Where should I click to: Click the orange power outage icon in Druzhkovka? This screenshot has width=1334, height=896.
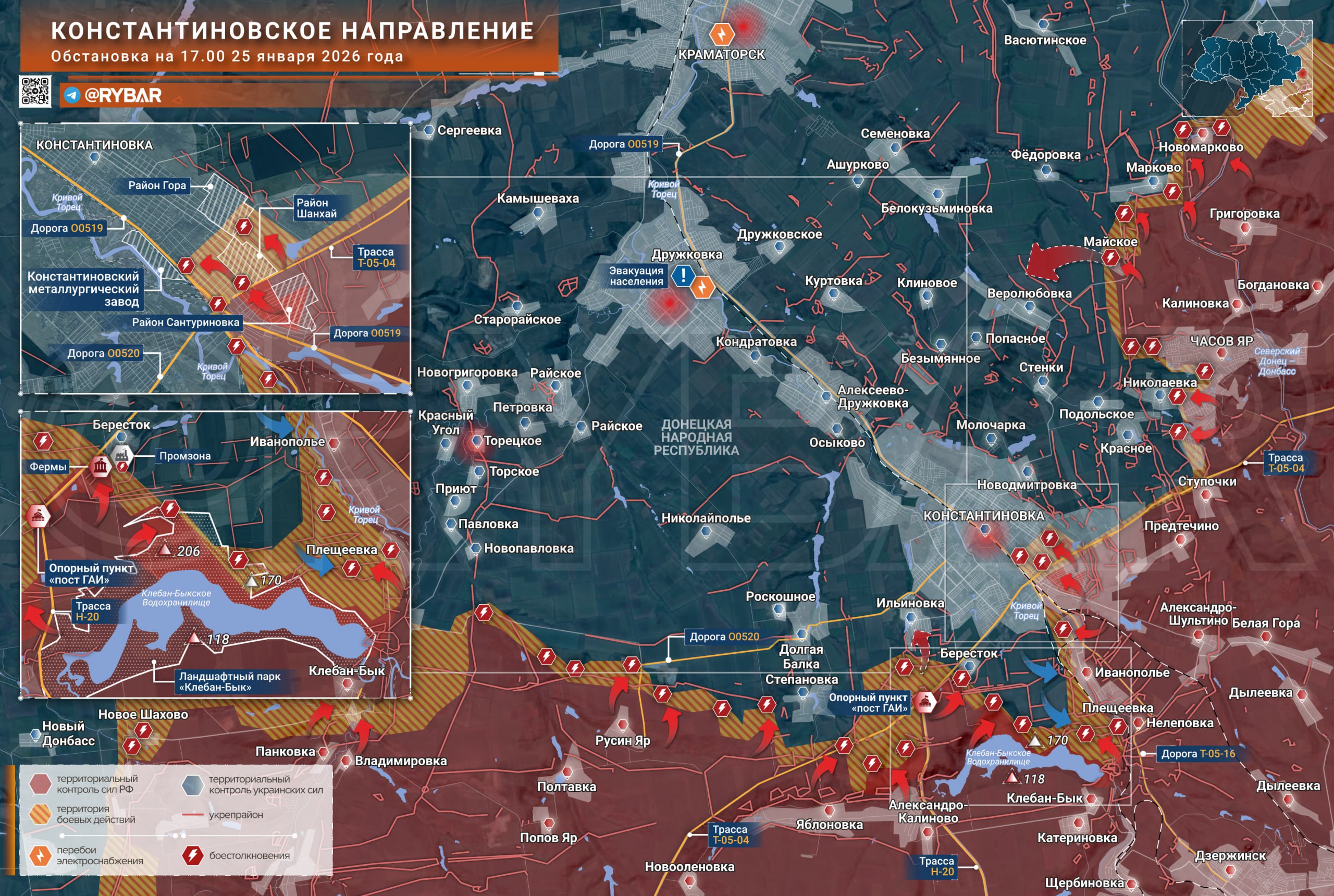(702, 287)
